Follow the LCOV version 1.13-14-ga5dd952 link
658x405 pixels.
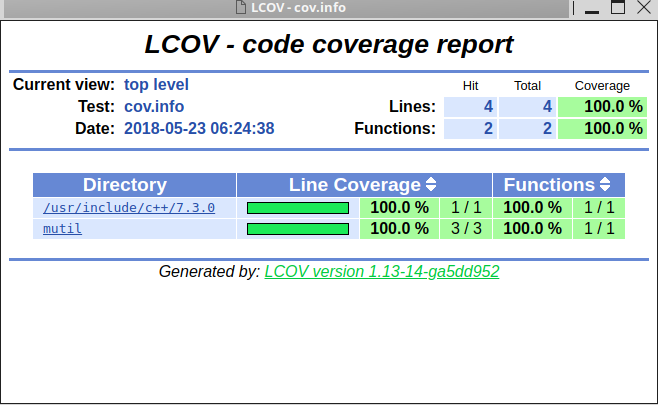click(x=381, y=272)
